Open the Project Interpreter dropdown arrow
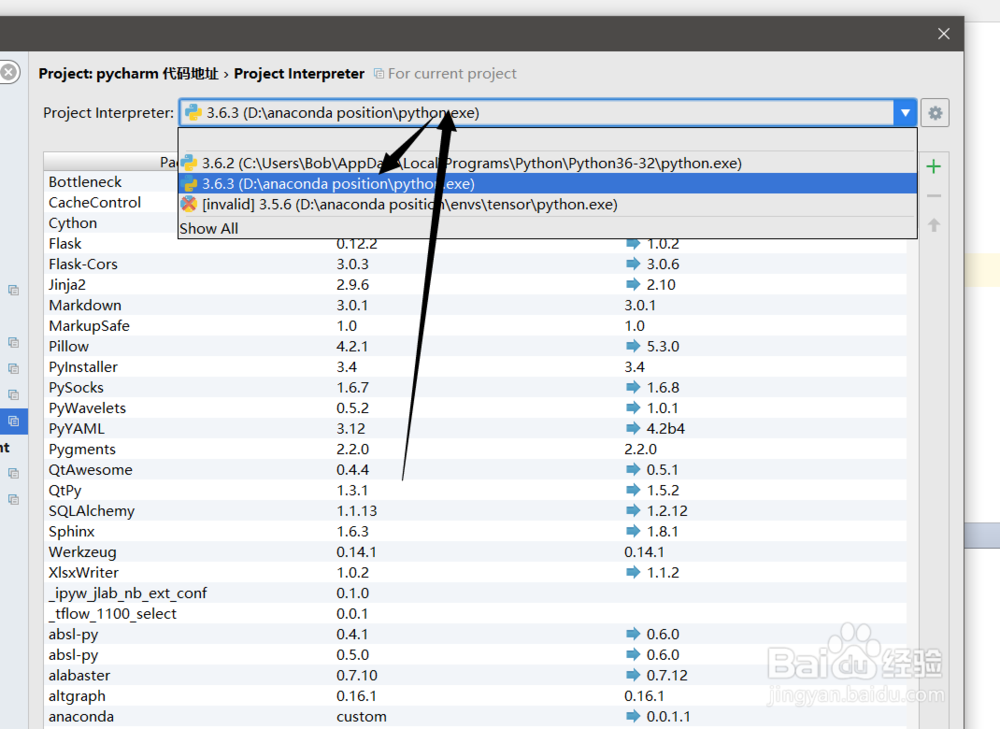The height and width of the screenshot is (729, 1000). [x=905, y=113]
